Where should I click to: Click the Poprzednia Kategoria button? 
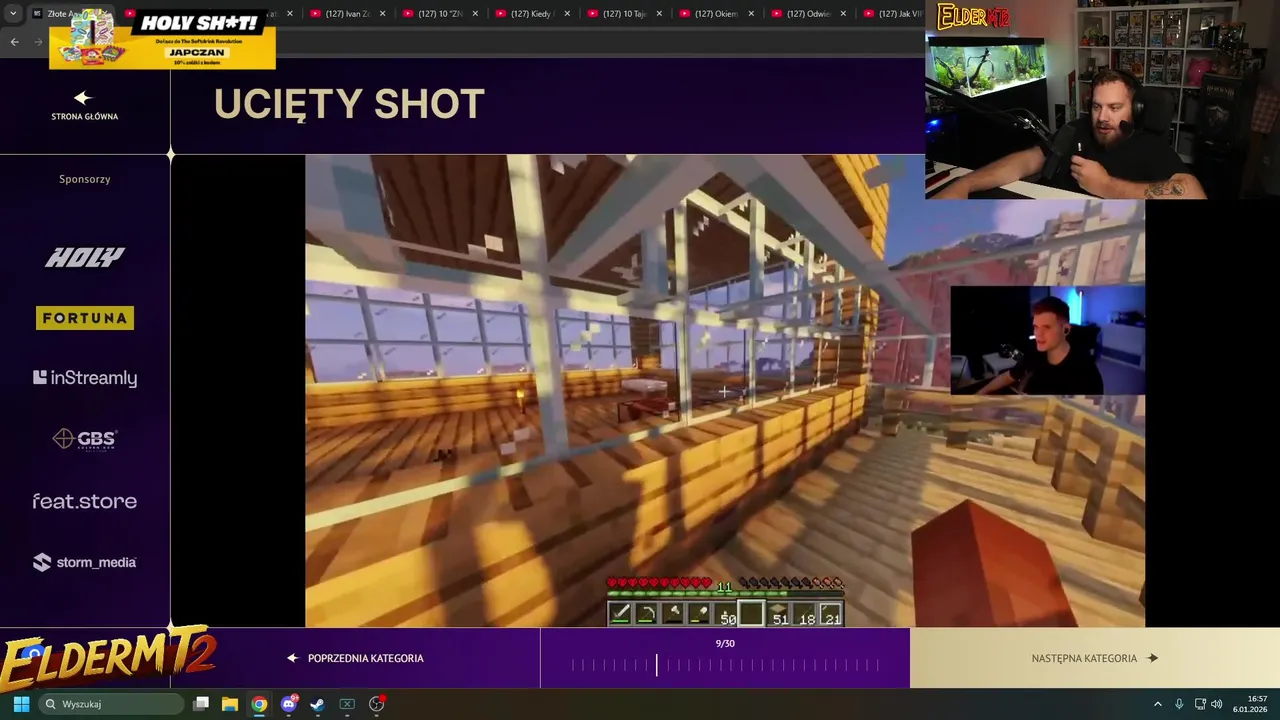coord(355,658)
